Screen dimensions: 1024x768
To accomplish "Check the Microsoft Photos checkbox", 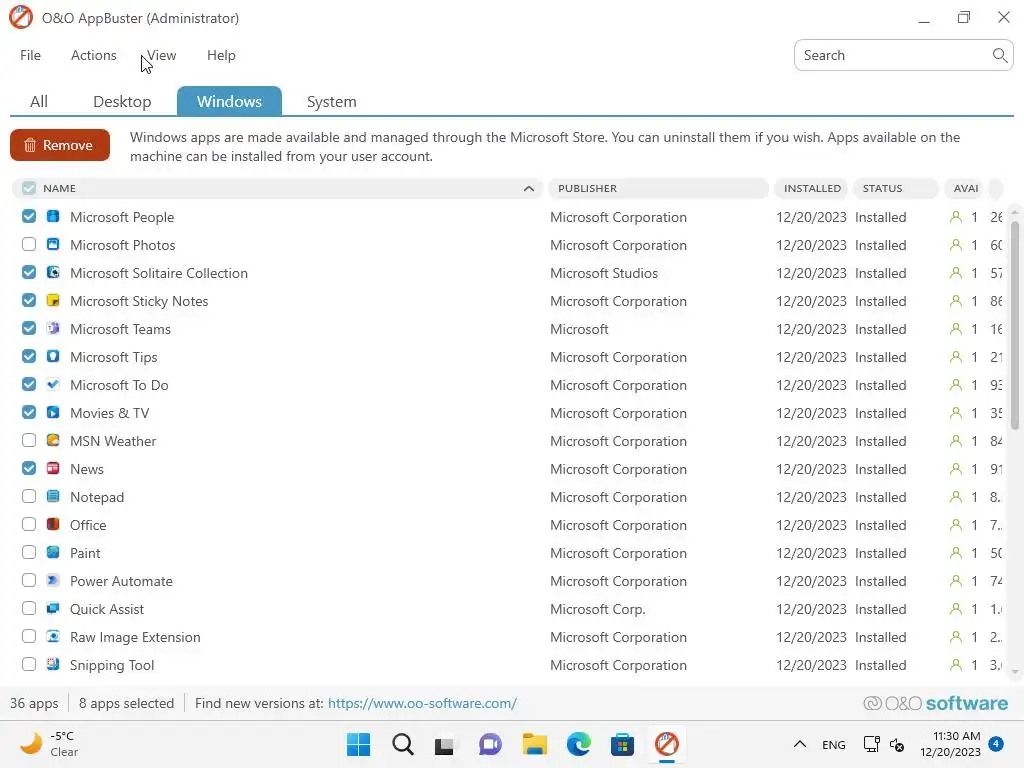I will 29,244.
